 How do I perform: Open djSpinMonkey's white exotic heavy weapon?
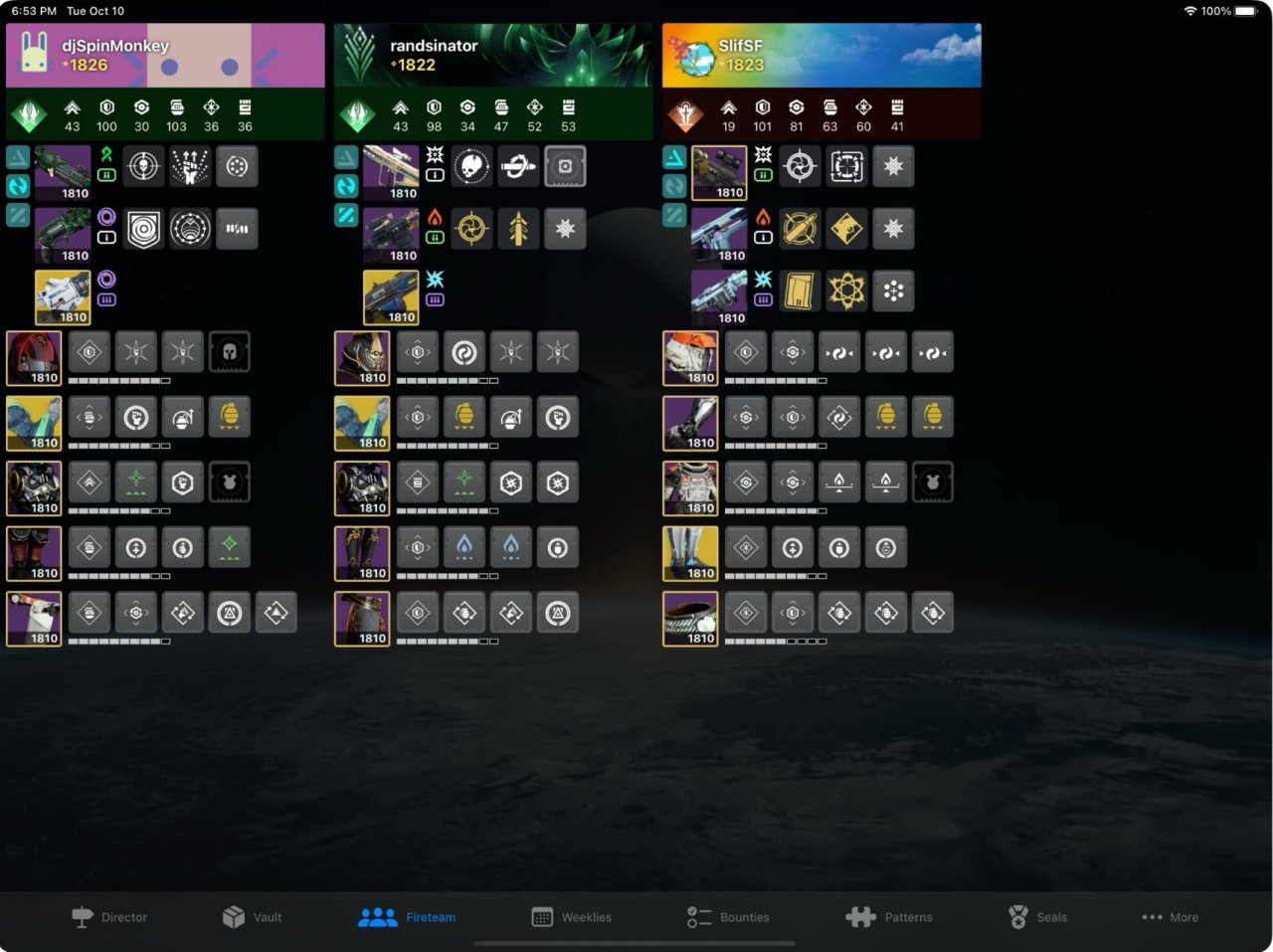[x=63, y=297]
